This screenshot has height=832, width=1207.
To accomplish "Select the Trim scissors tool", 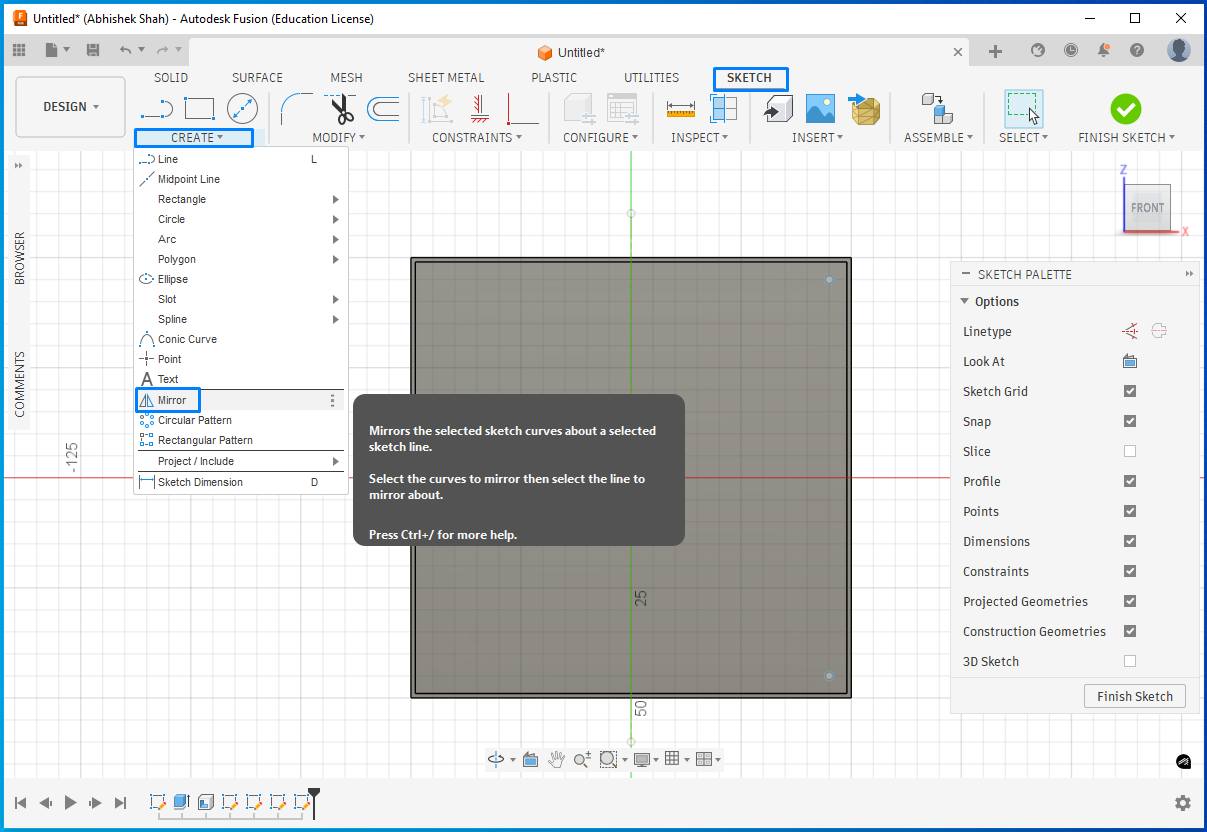I will [341, 108].
